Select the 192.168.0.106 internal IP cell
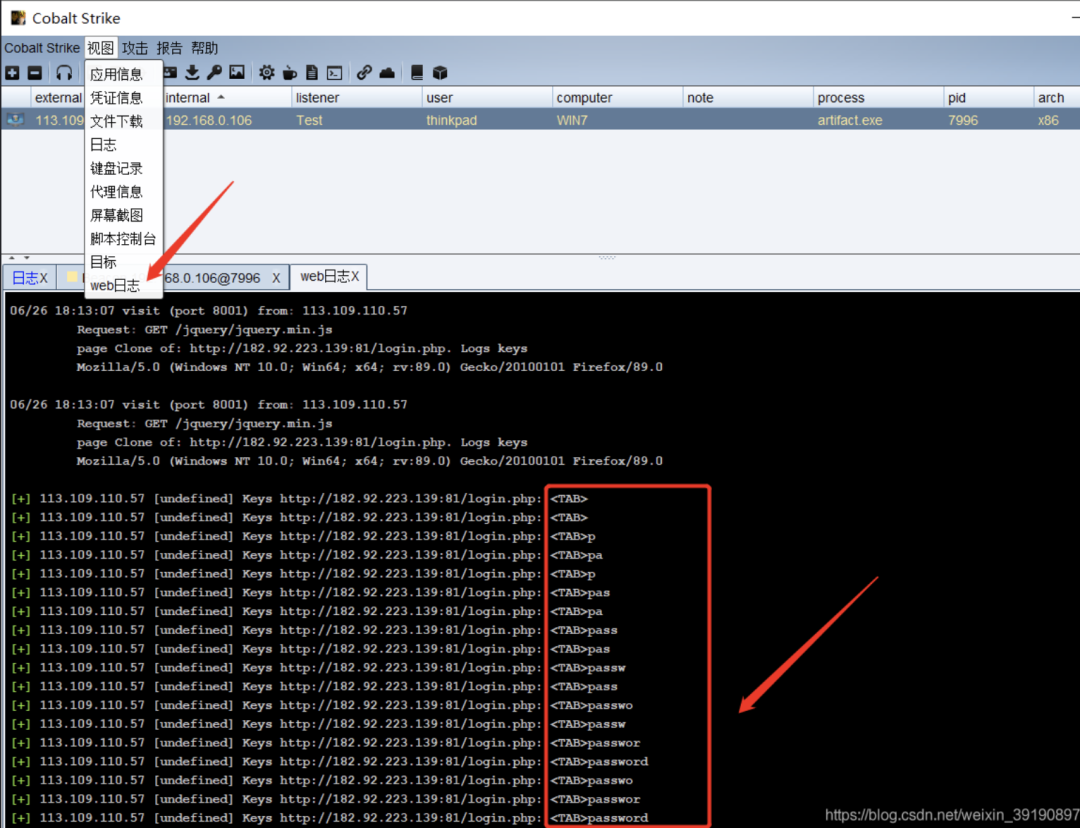 tap(209, 121)
